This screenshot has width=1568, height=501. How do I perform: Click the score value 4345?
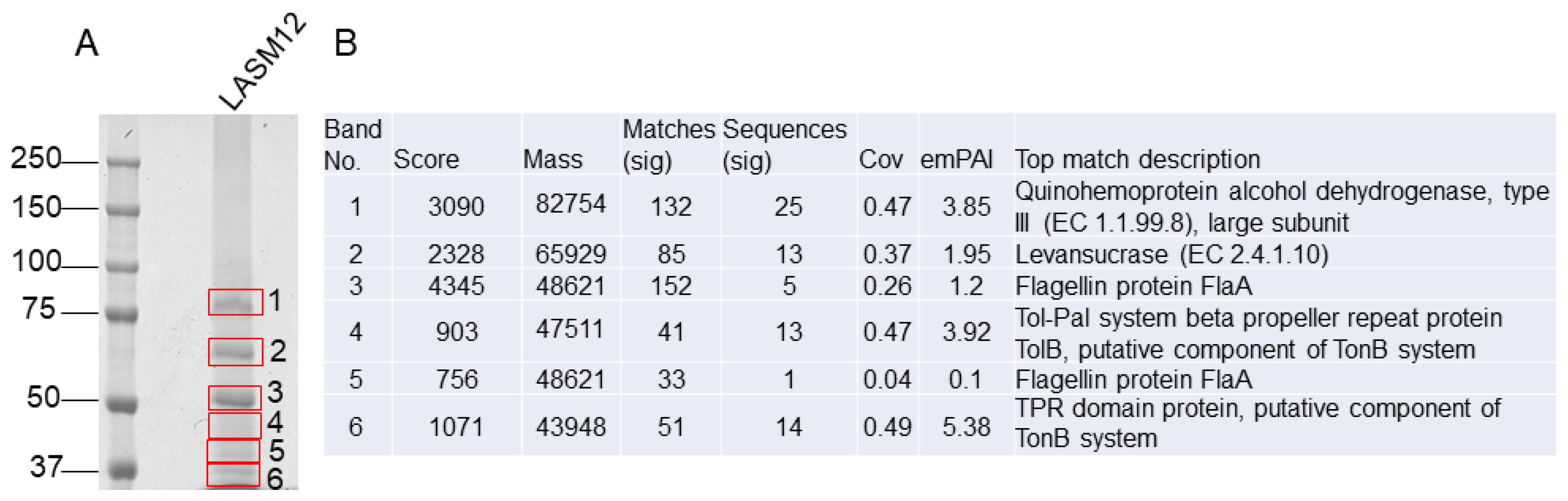click(456, 286)
